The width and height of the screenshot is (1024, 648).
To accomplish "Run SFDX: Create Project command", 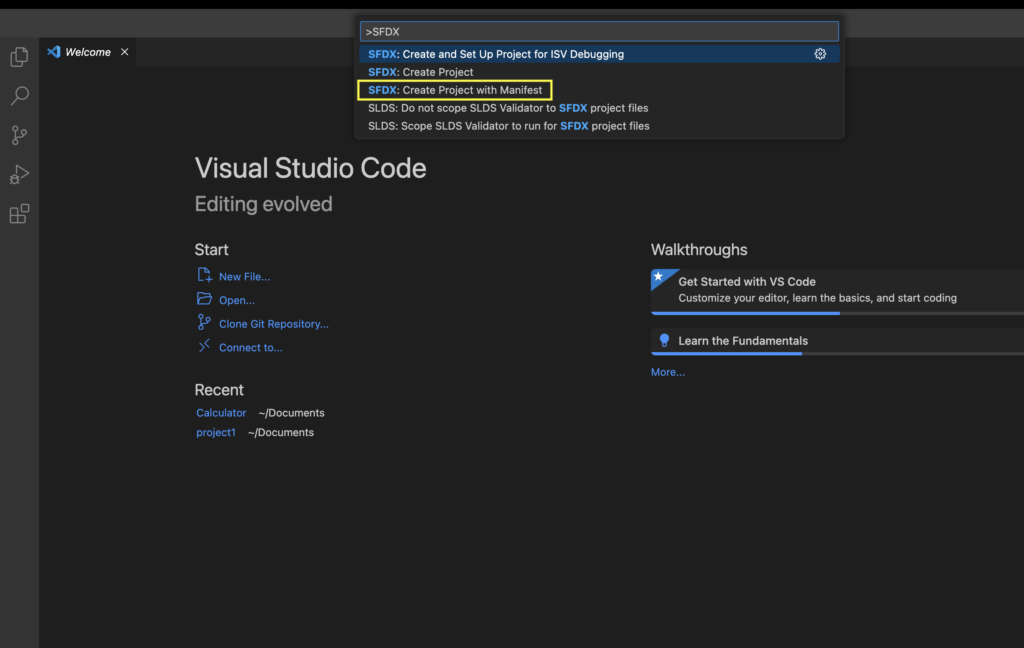I will 599,72.
